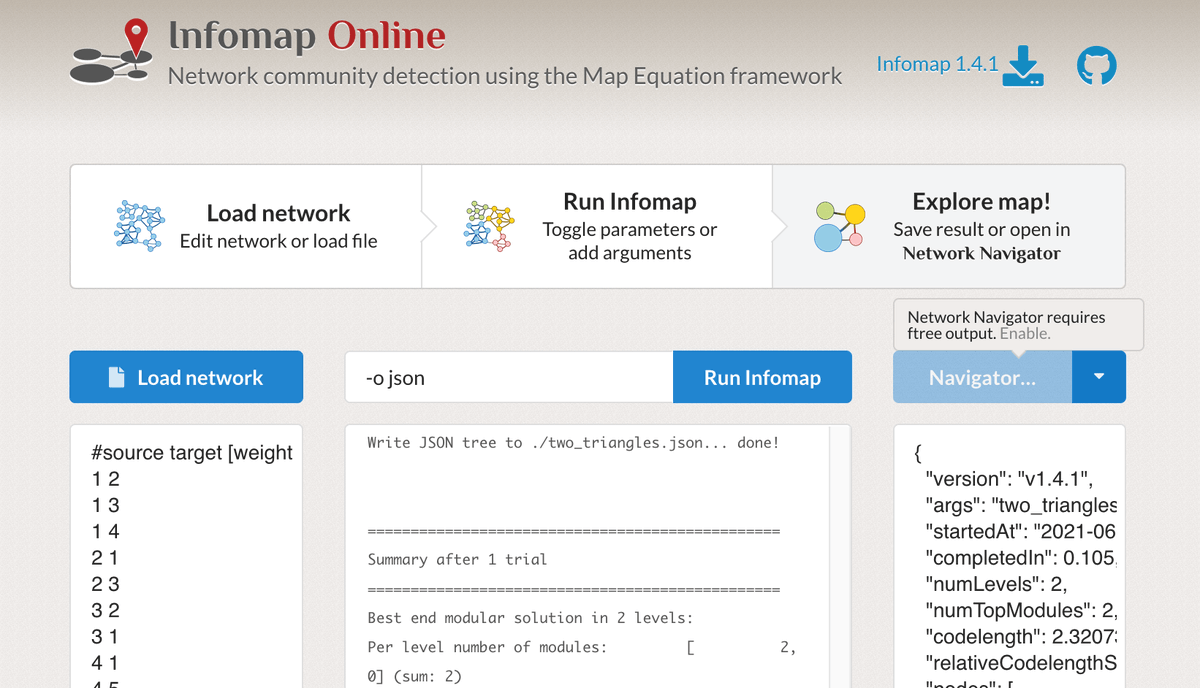
Task: Open the GitHub repository icon
Action: pos(1096,66)
